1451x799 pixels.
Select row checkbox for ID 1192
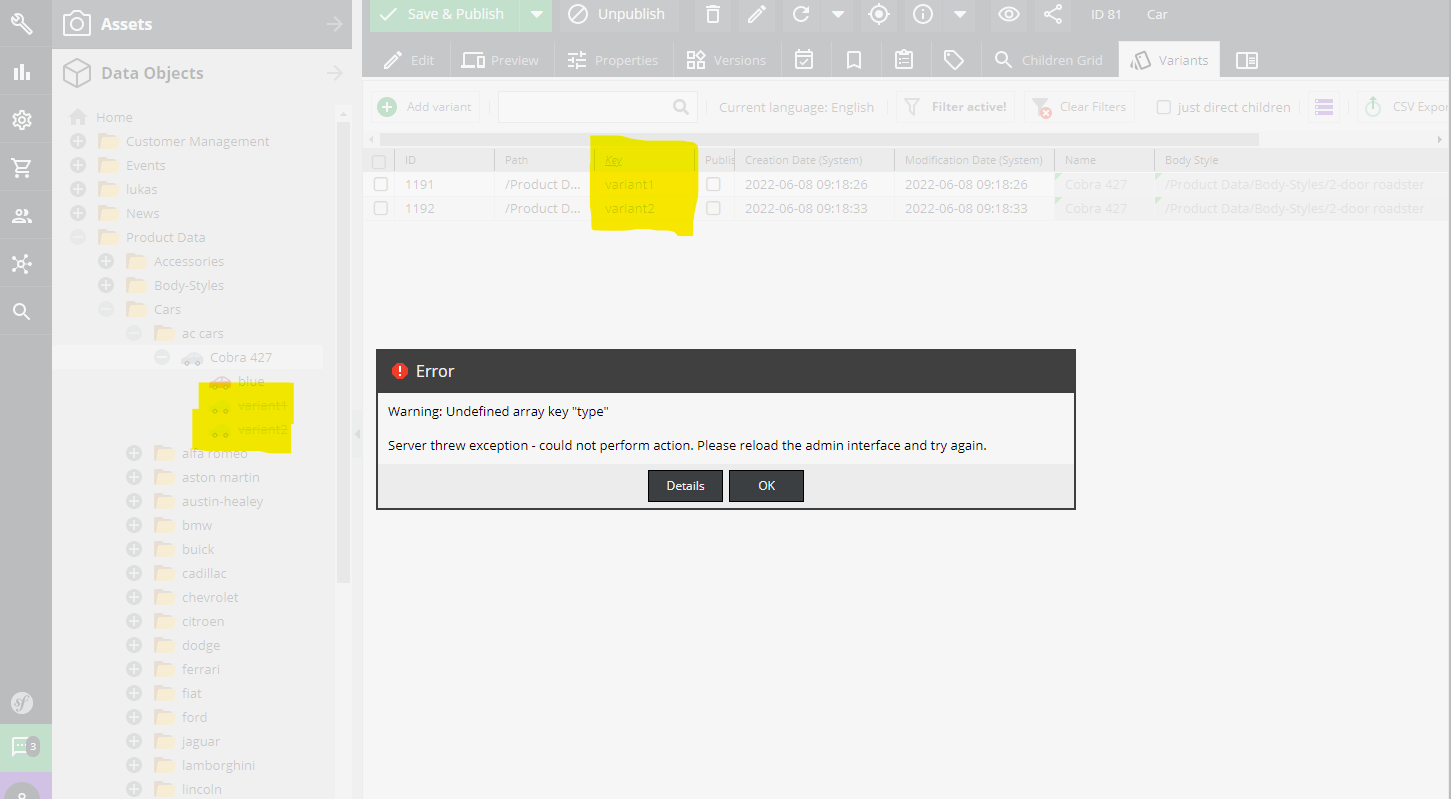click(380, 208)
